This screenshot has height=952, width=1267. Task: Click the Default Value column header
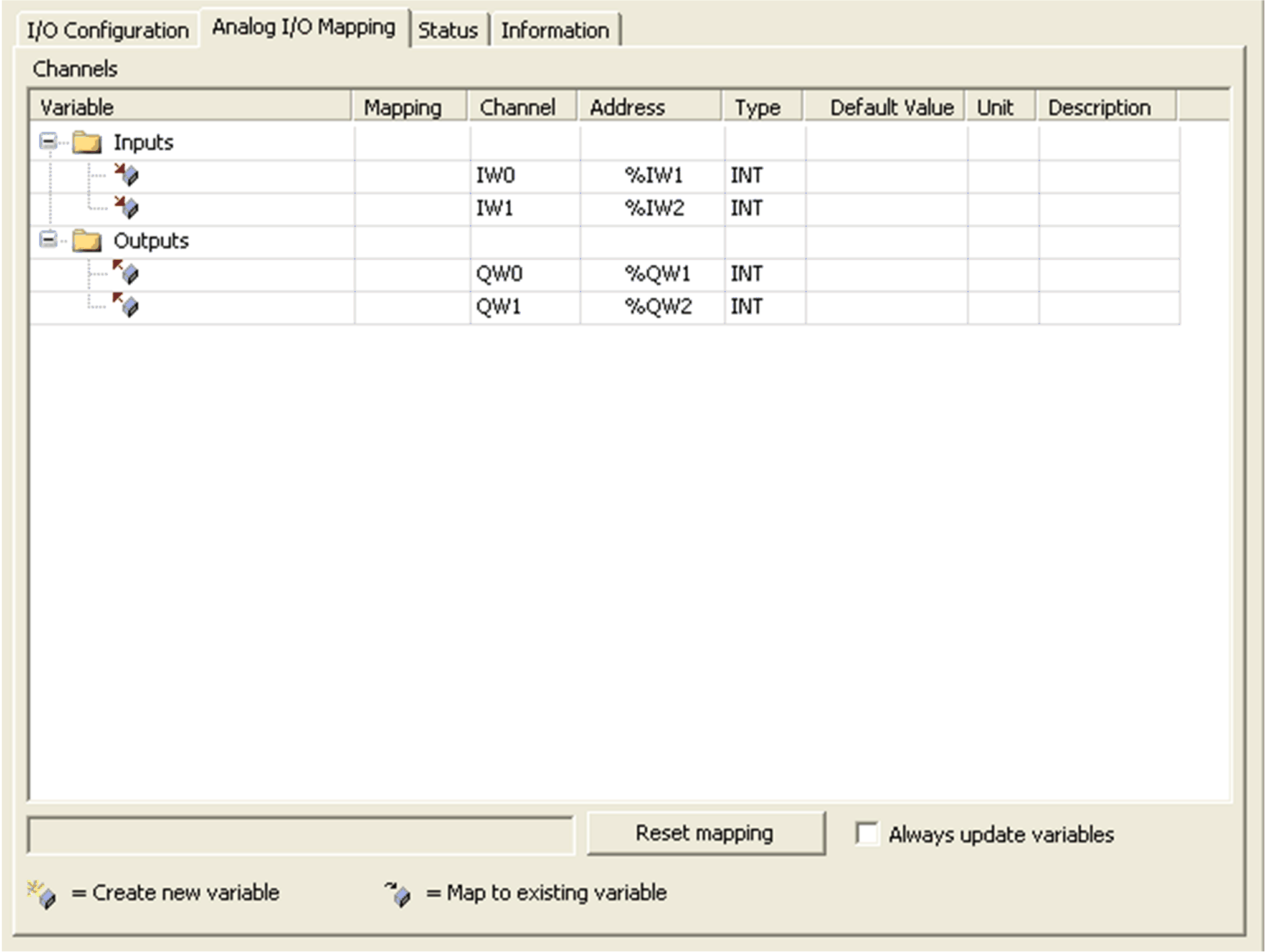click(x=891, y=107)
